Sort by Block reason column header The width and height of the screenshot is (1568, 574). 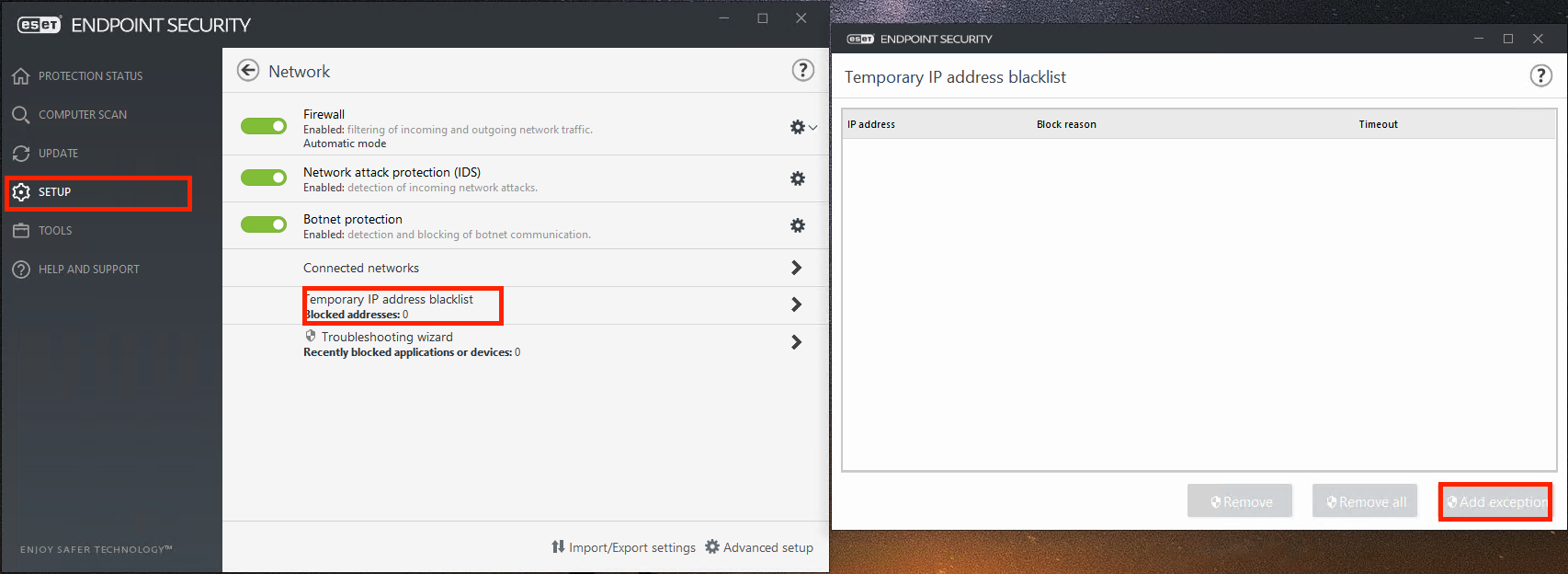click(1066, 124)
